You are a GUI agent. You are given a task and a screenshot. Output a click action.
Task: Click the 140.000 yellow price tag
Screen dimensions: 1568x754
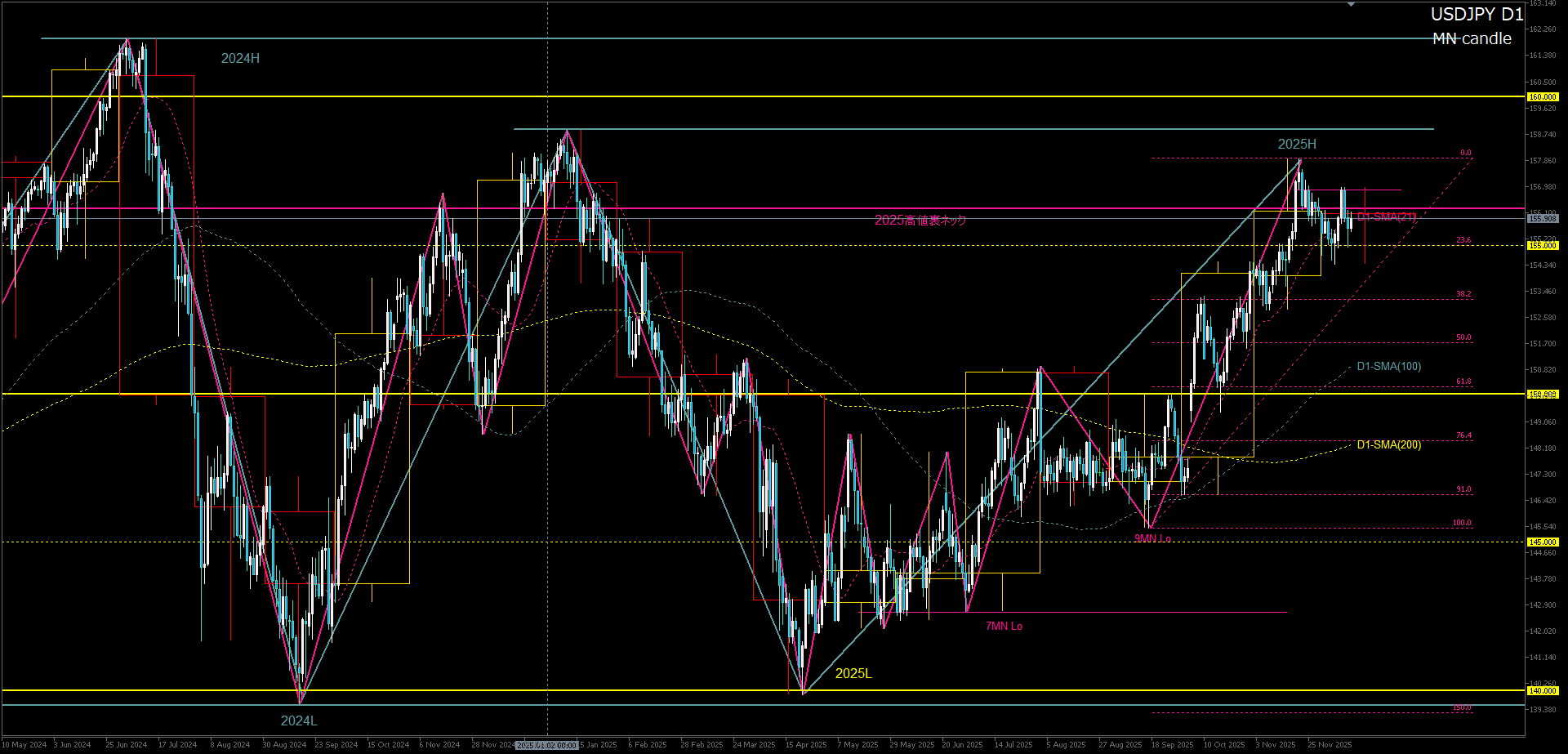pyautogui.click(x=1542, y=690)
